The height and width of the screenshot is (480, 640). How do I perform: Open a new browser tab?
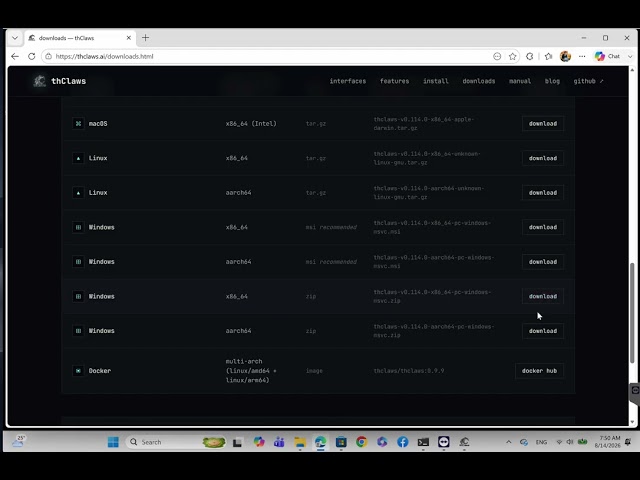[x=145, y=38]
